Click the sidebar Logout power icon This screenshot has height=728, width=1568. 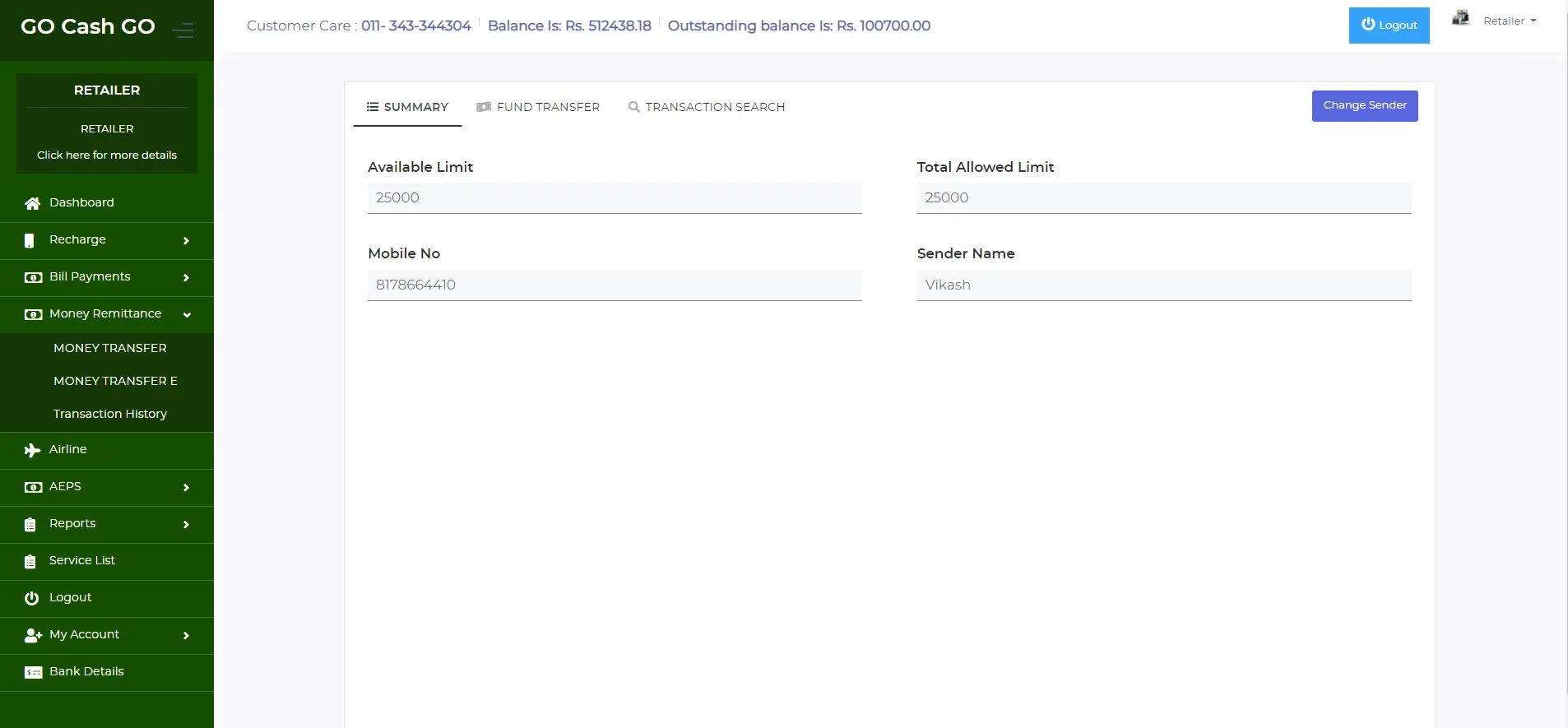[31, 598]
